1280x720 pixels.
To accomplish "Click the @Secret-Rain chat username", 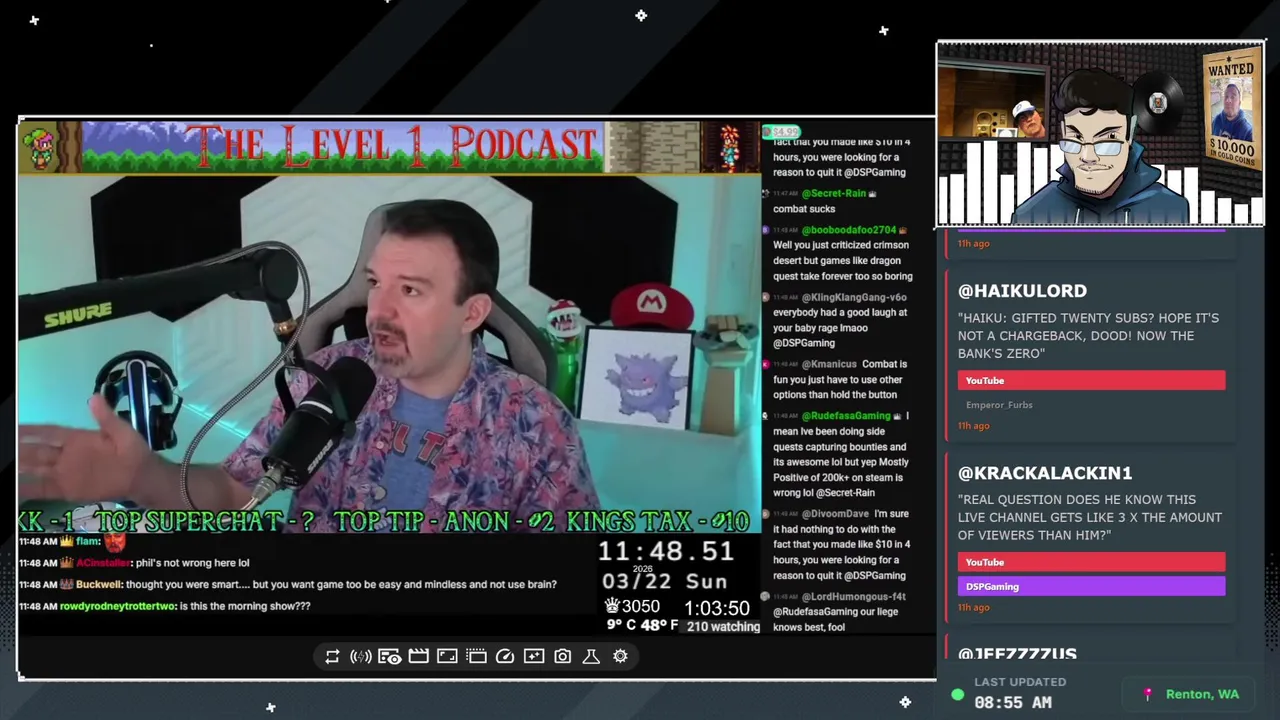I will [834, 193].
